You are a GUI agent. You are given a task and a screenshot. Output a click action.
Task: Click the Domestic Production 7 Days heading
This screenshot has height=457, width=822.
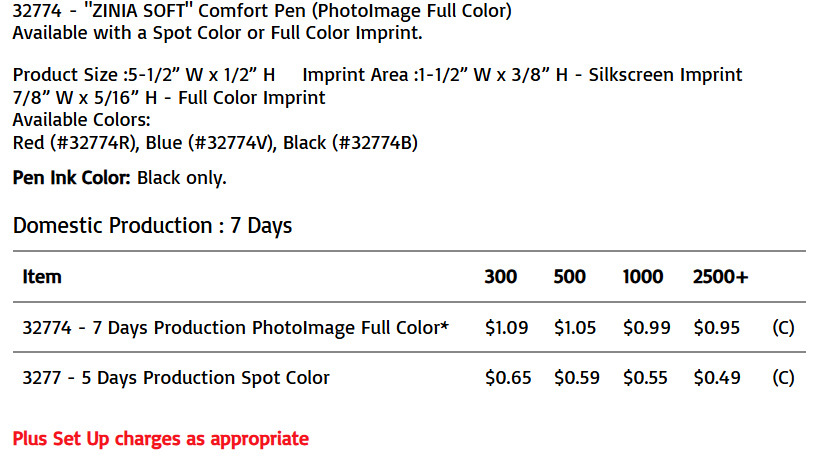(152, 226)
